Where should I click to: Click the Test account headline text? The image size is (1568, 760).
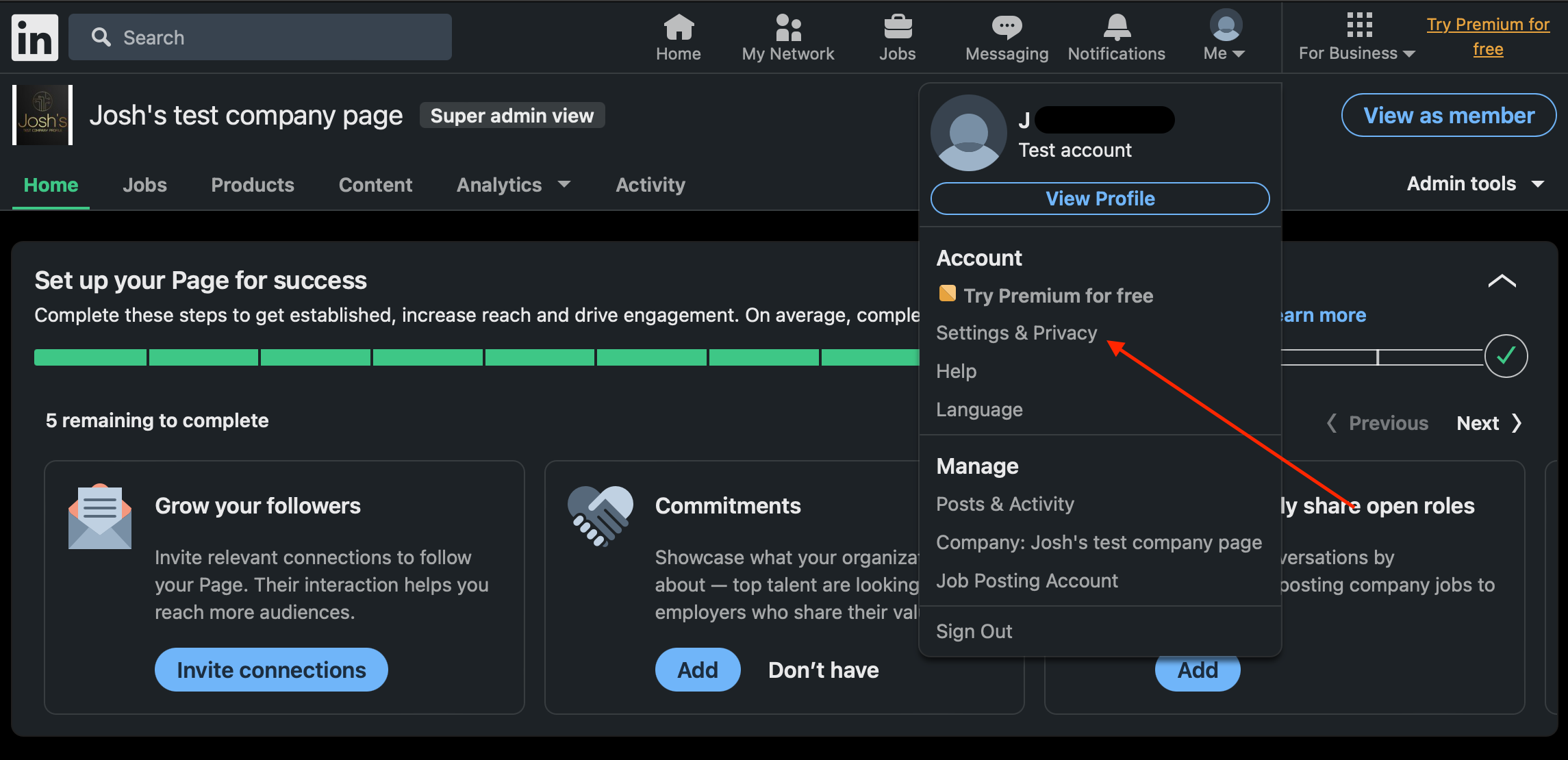(x=1075, y=150)
